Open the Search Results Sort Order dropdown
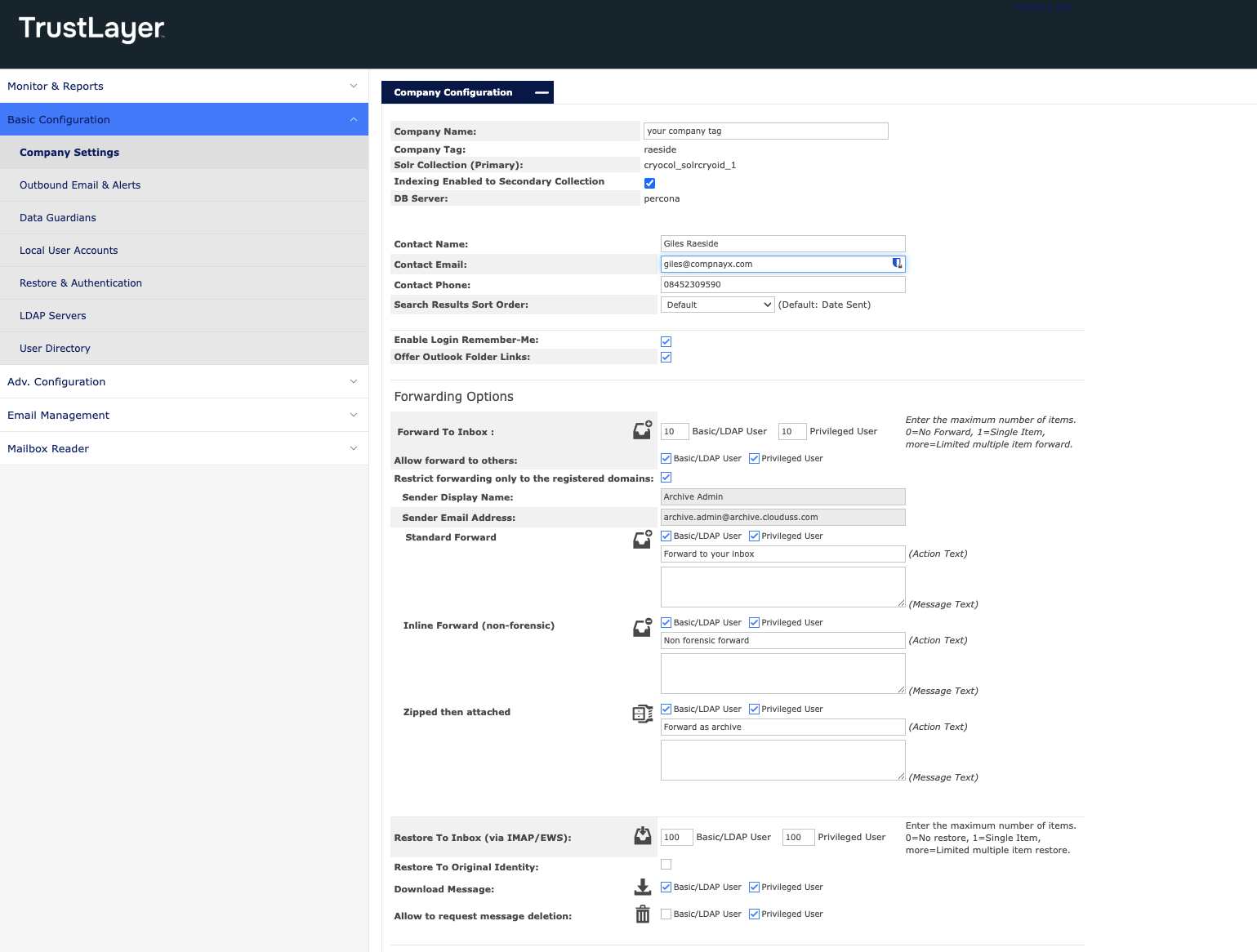Image resolution: width=1257 pixels, height=952 pixels. [716, 305]
